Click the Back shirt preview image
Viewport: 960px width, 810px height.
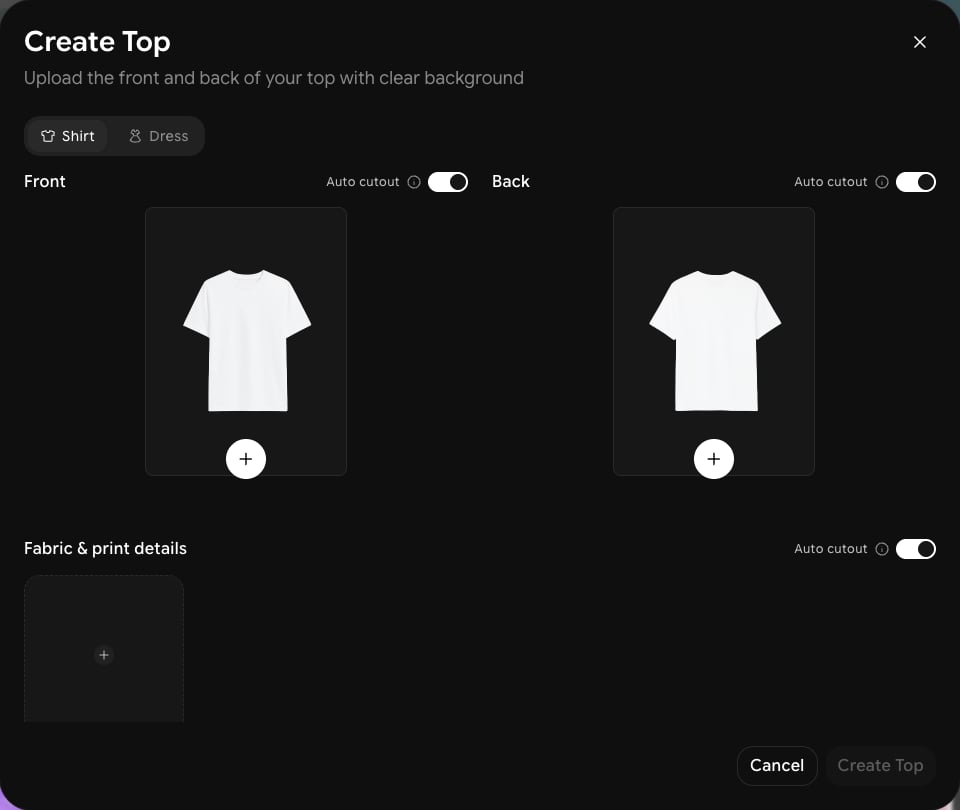pos(715,340)
